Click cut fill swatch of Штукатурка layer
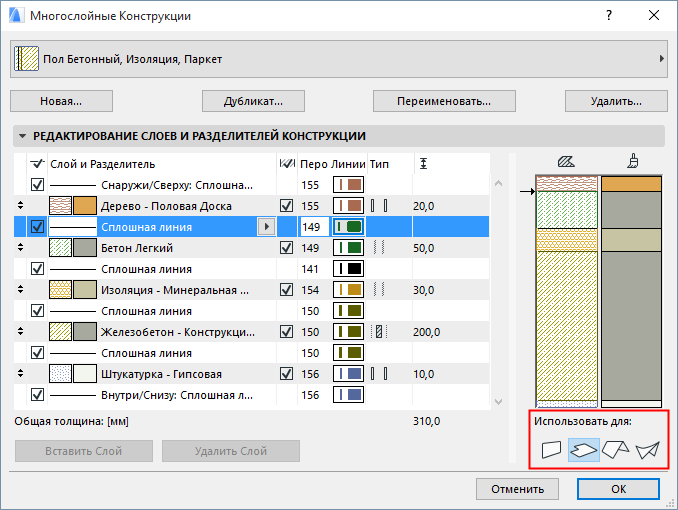 click(60, 374)
